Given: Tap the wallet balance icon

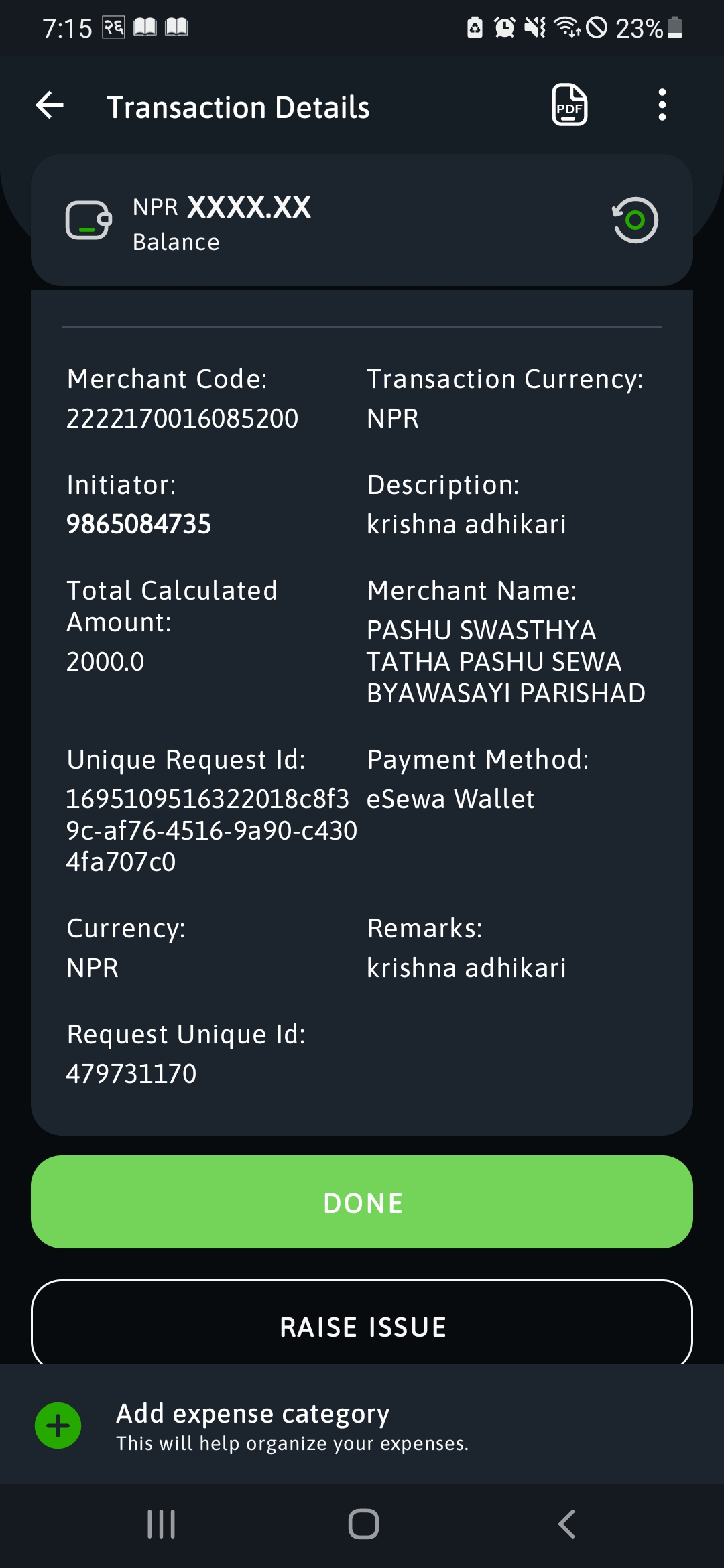Looking at the screenshot, I should pyautogui.click(x=88, y=220).
